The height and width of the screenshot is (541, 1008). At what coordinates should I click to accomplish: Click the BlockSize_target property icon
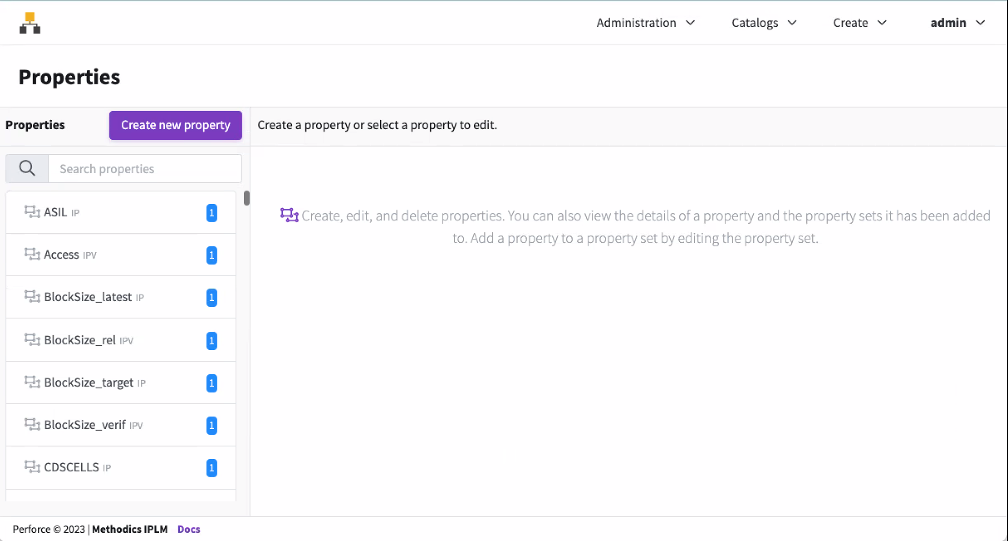[32, 383]
